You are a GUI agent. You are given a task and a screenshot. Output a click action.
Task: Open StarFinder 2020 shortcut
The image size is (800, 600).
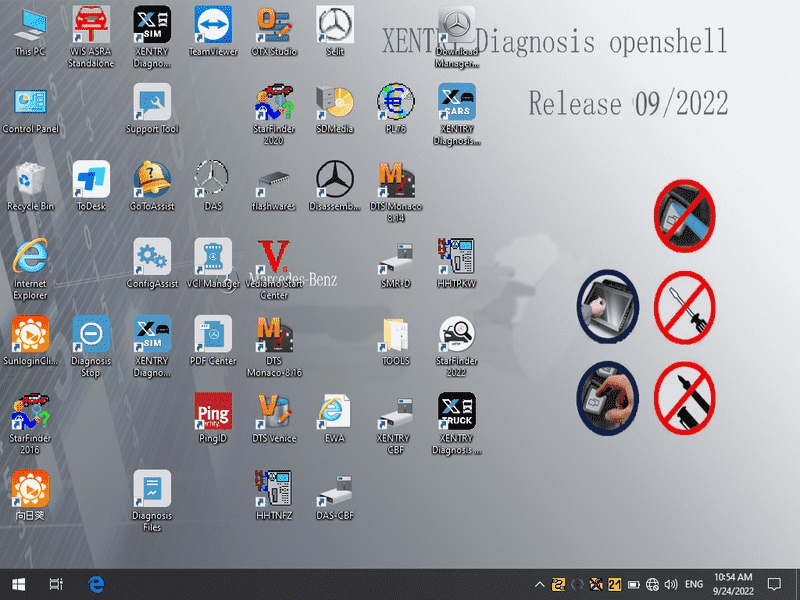coord(274,114)
